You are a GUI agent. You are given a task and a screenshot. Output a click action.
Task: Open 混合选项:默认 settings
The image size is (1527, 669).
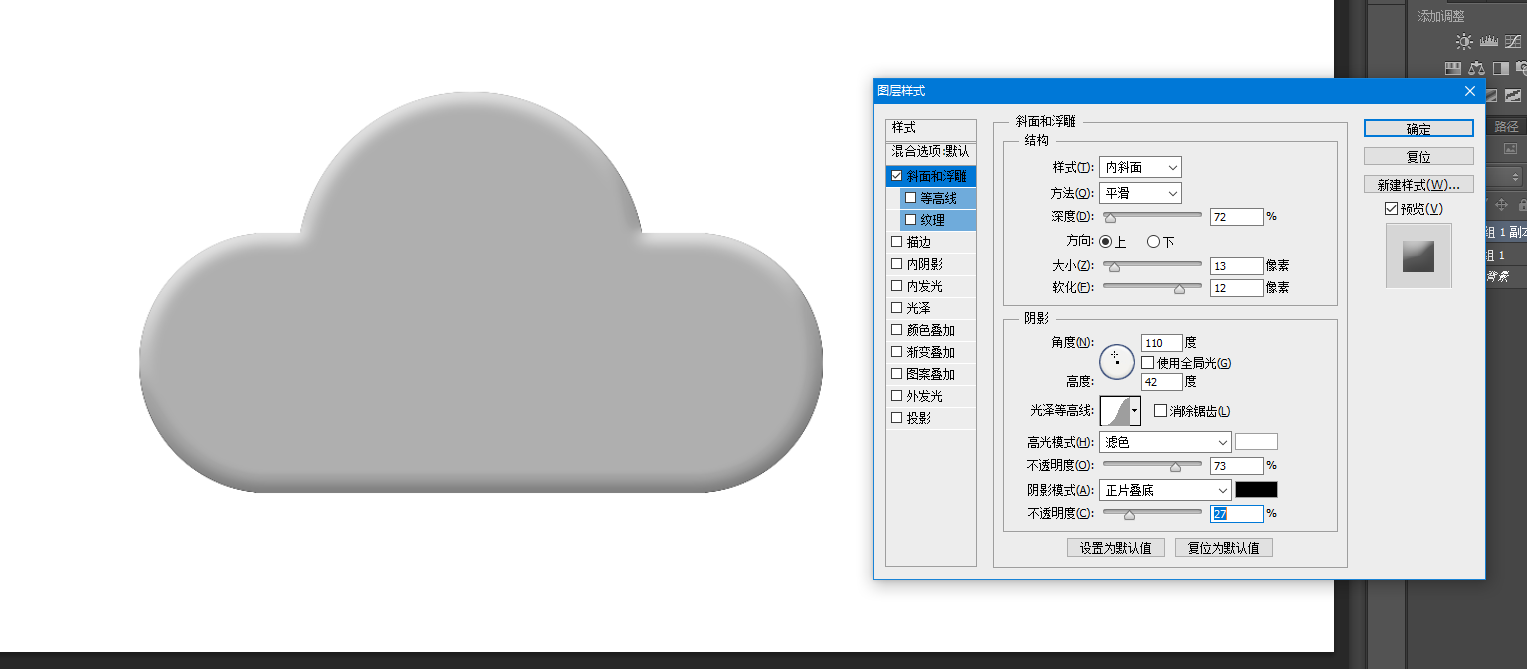[x=930, y=152]
